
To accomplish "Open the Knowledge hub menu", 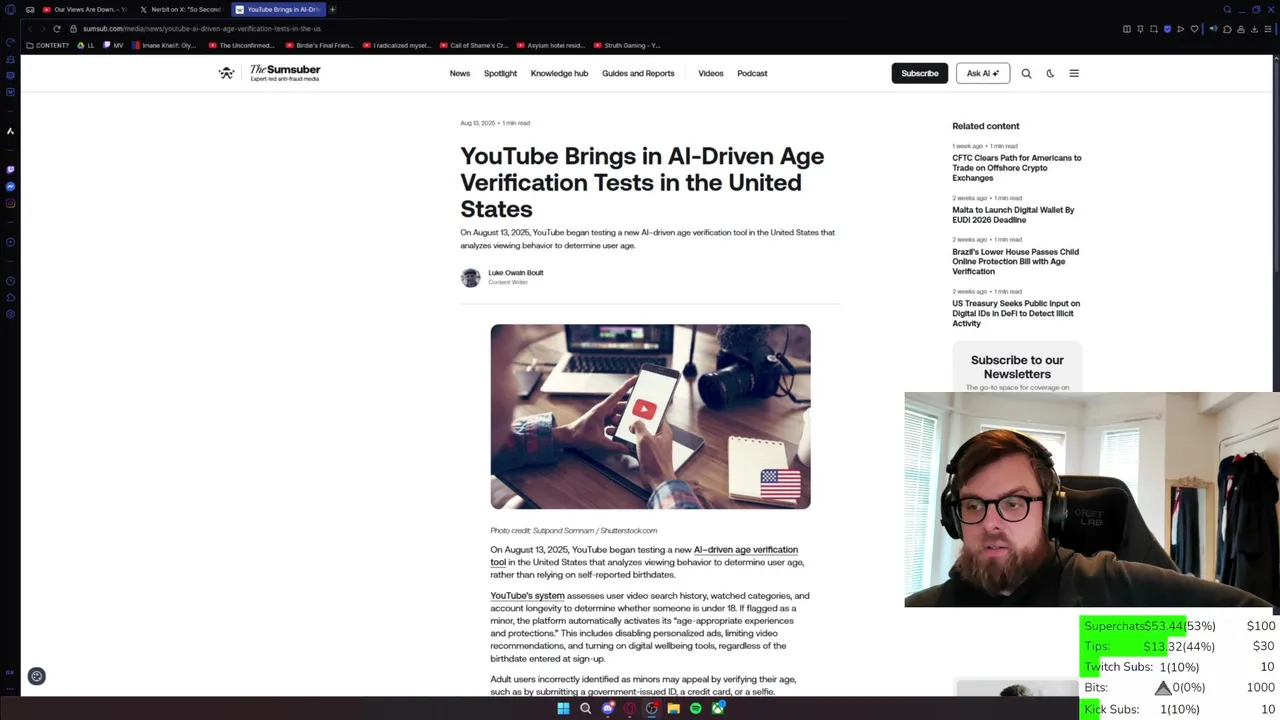I will pyautogui.click(x=559, y=73).
